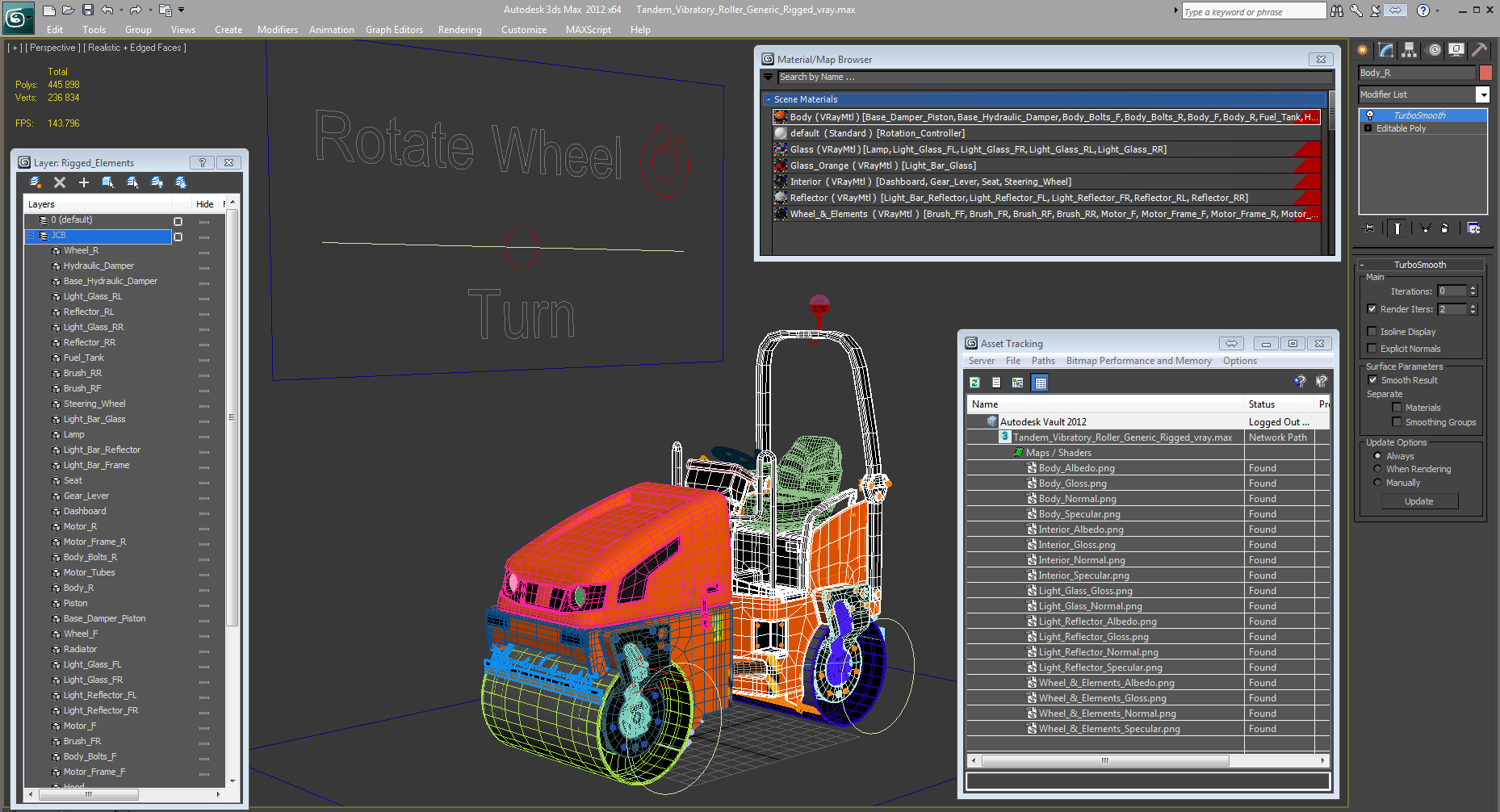The height and width of the screenshot is (812, 1500).
Task: Click Refresh icon in Asset Tracking toolbar
Action: pyautogui.click(x=975, y=383)
